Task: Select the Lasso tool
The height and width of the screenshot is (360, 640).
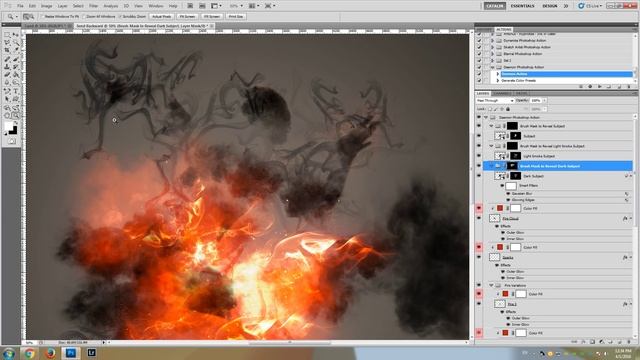Action: tap(7, 42)
